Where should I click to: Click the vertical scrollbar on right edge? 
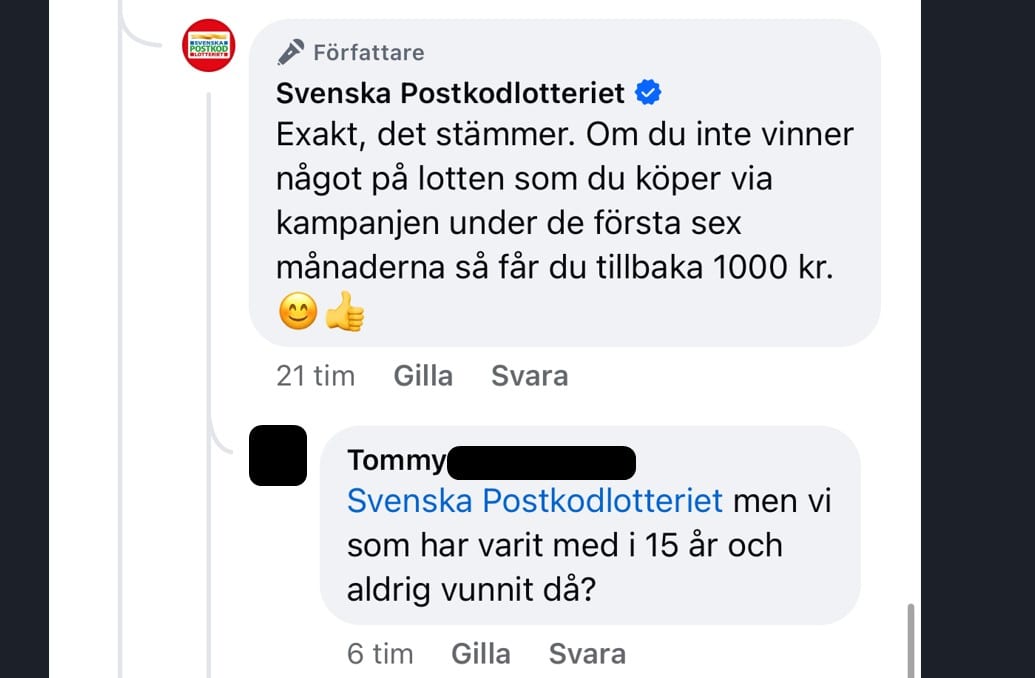pos(911,640)
